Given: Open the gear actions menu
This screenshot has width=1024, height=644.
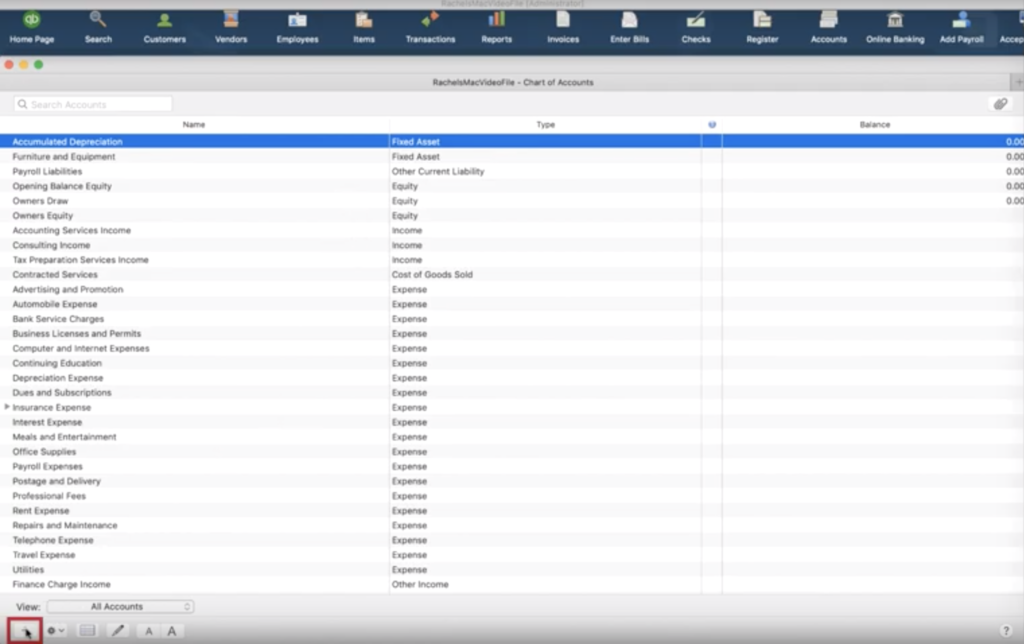Looking at the screenshot, I should (x=56, y=631).
